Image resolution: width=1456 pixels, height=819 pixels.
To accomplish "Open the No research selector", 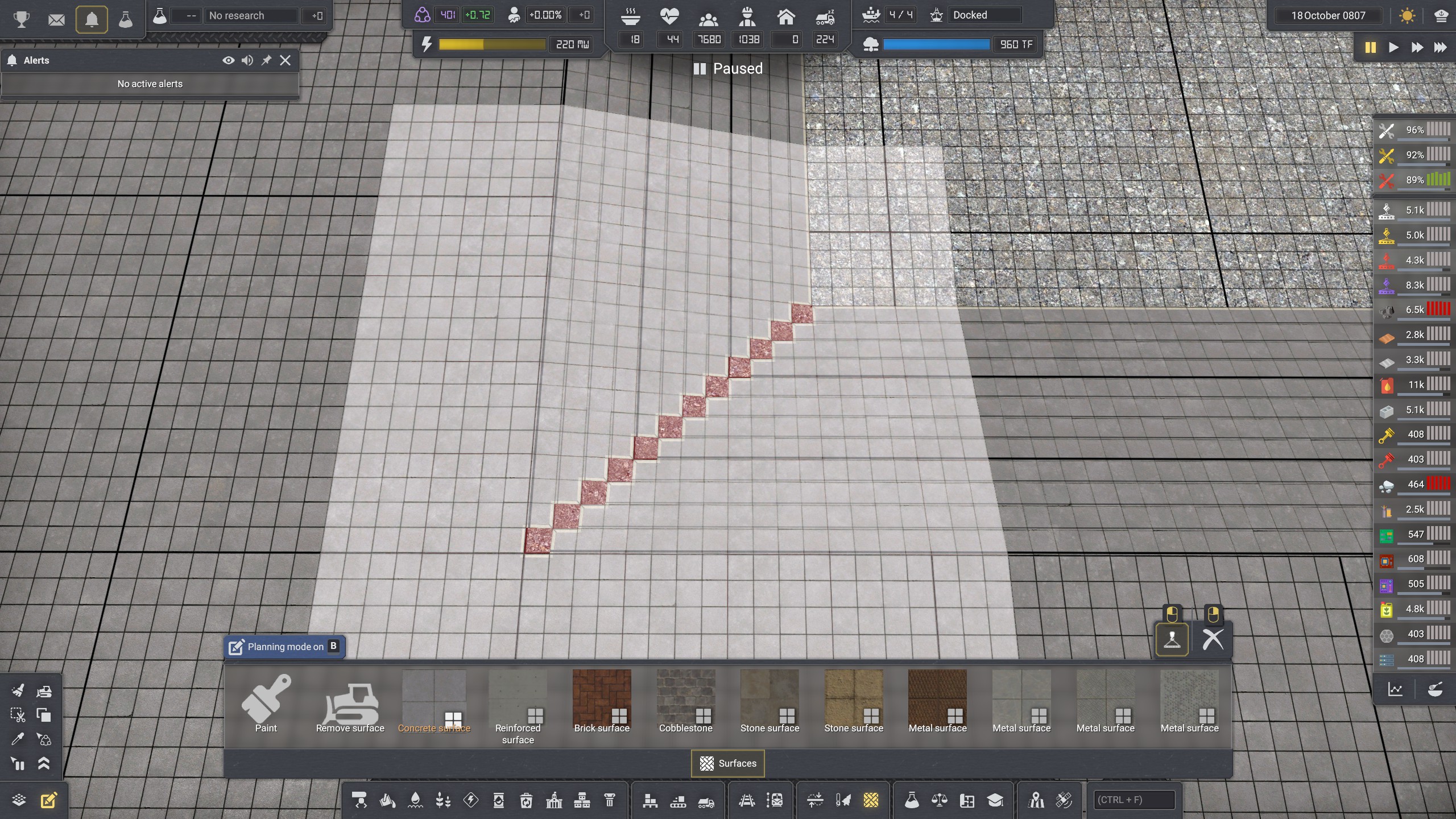I will click(253, 15).
